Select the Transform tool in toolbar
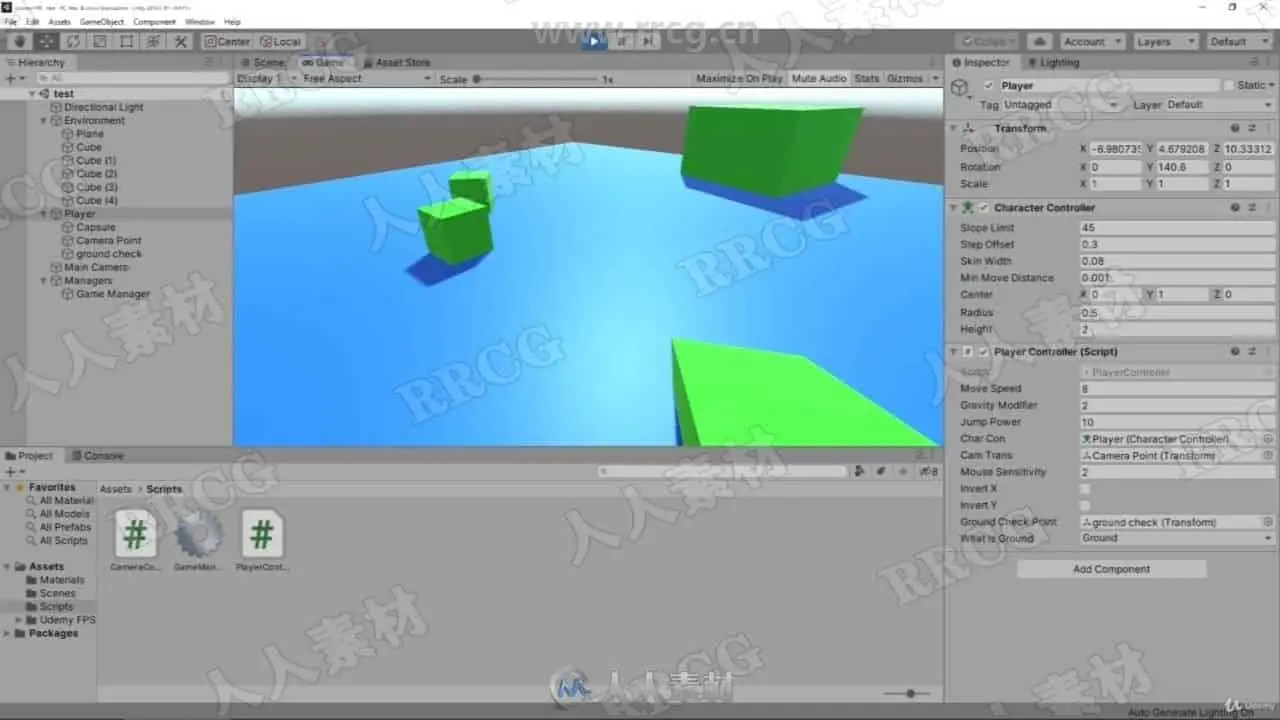 pos(153,41)
